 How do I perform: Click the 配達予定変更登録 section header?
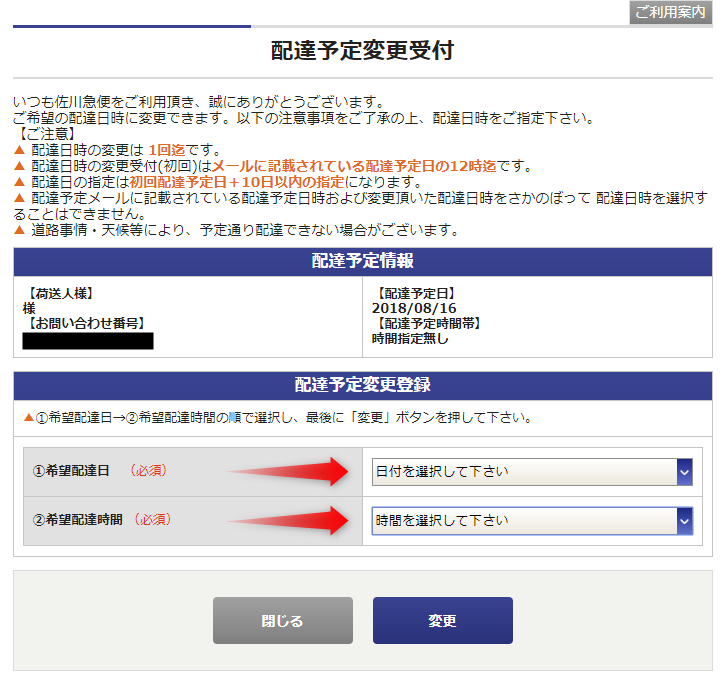(x=362, y=385)
